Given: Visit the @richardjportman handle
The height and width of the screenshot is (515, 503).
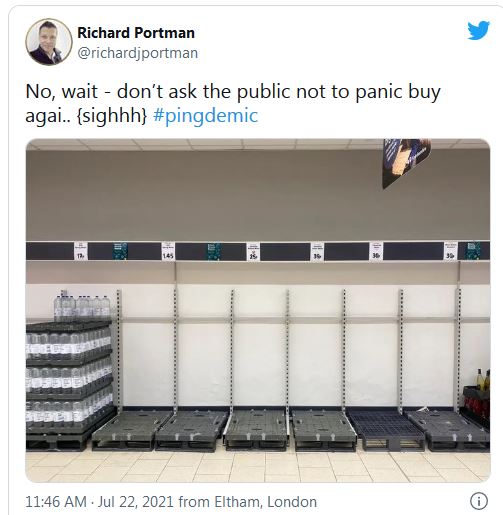Looking at the screenshot, I should coord(138,53).
